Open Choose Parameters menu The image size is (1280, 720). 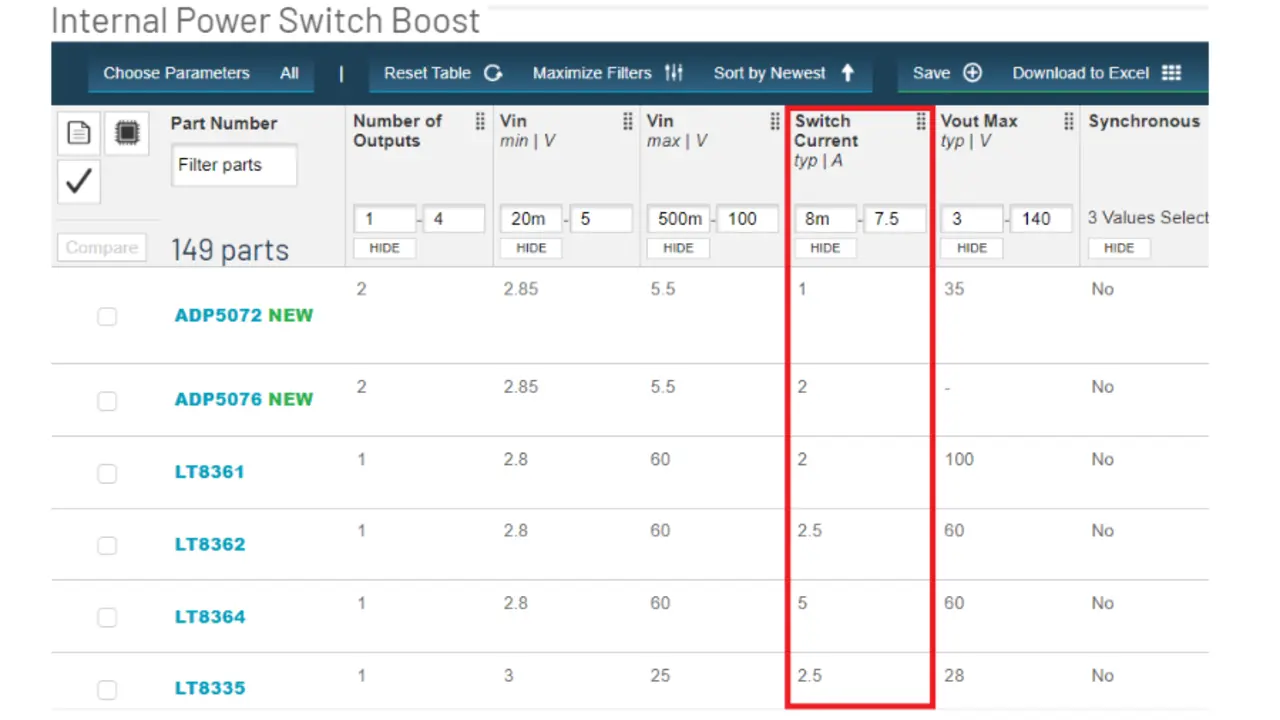pos(176,73)
